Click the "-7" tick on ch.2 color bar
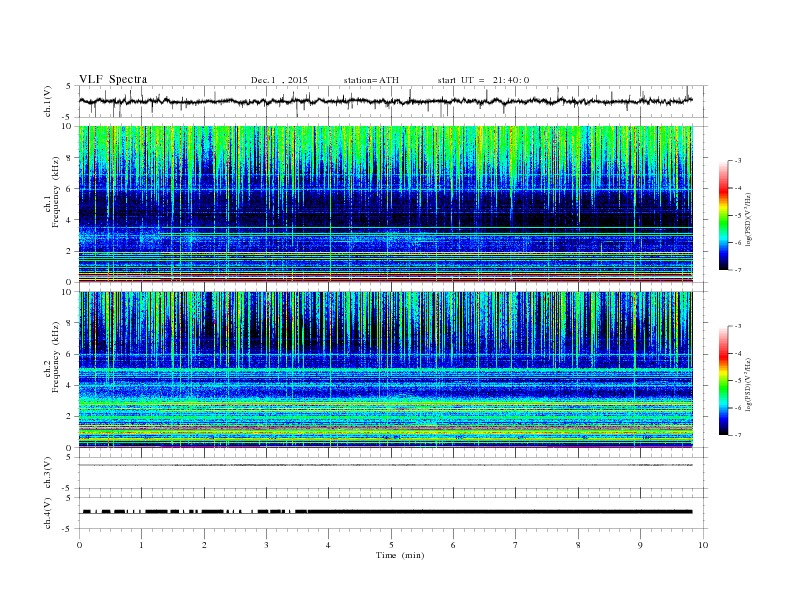The height and width of the screenshot is (612, 792). (738, 435)
